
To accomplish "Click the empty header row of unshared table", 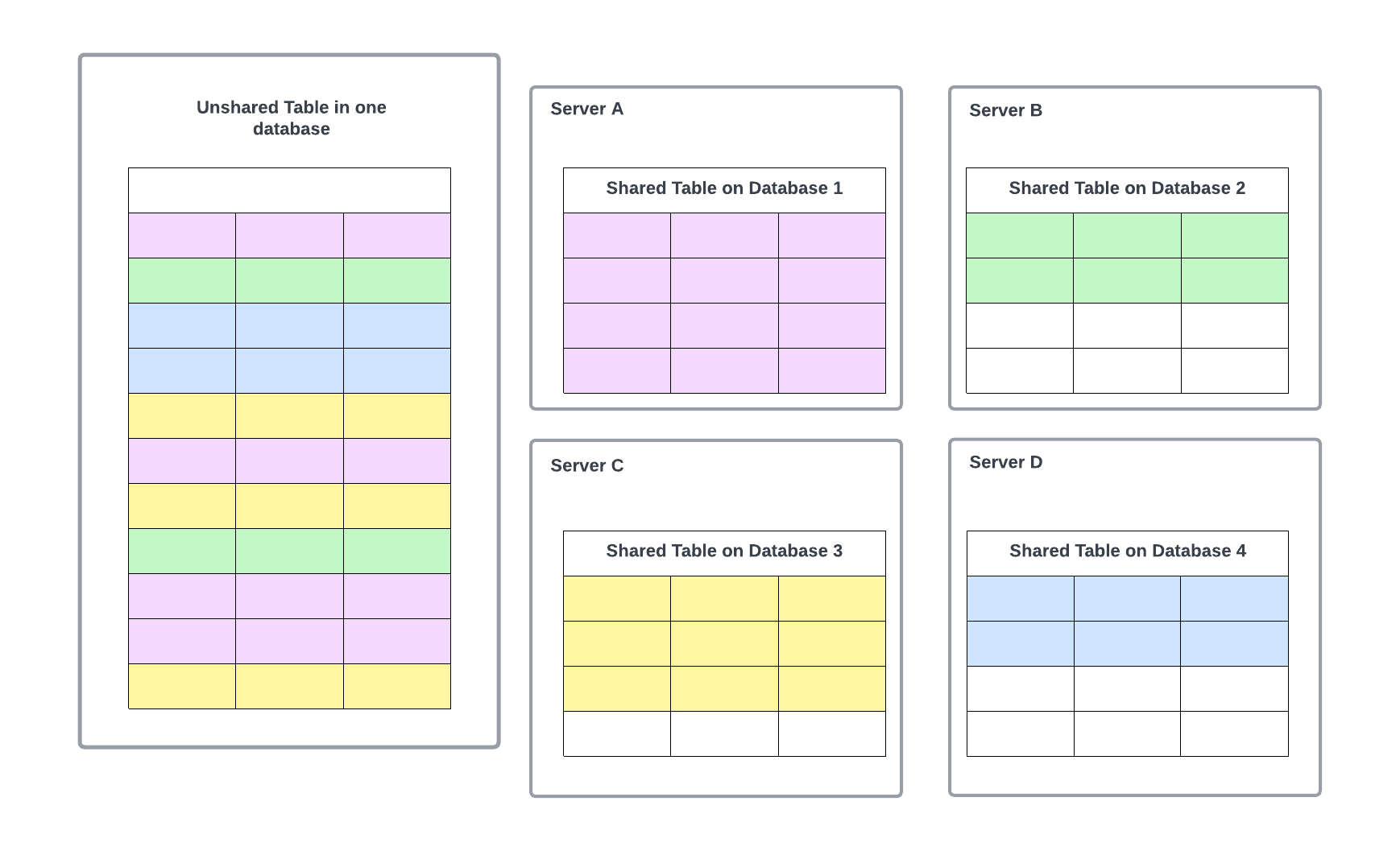I will click(x=289, y=190).
